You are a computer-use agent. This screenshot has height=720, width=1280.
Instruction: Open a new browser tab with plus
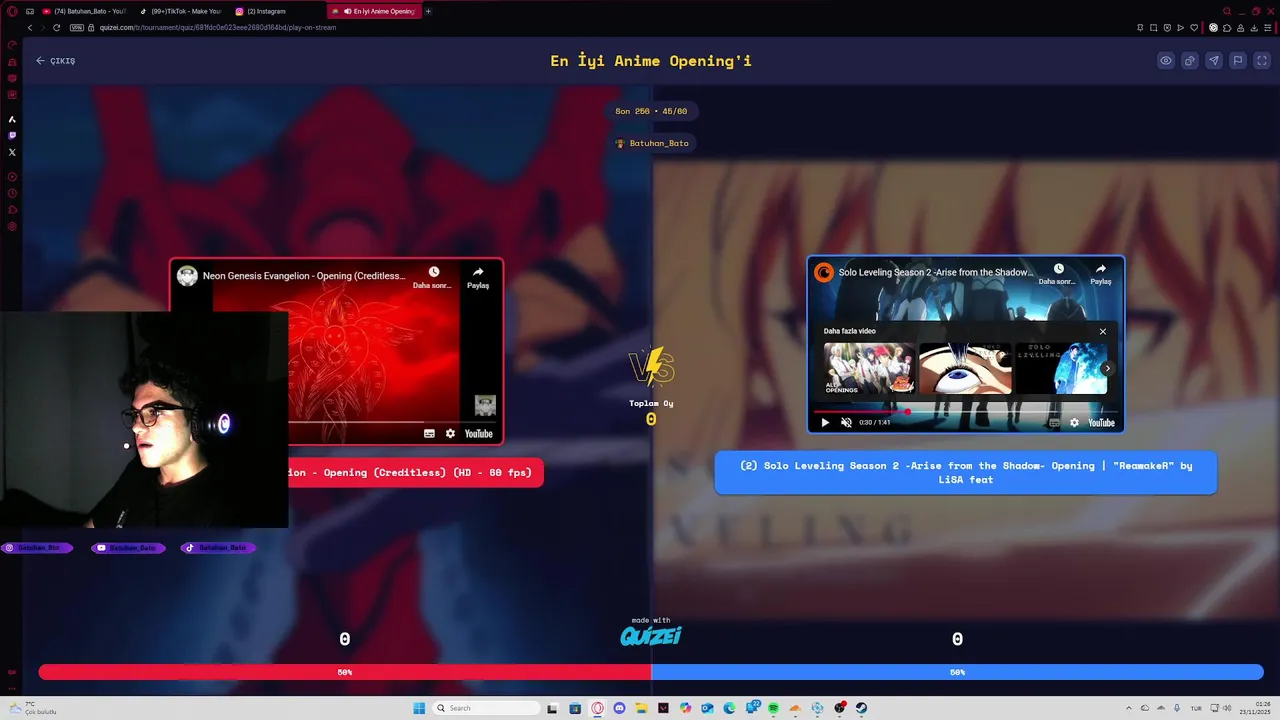(428, 11)
